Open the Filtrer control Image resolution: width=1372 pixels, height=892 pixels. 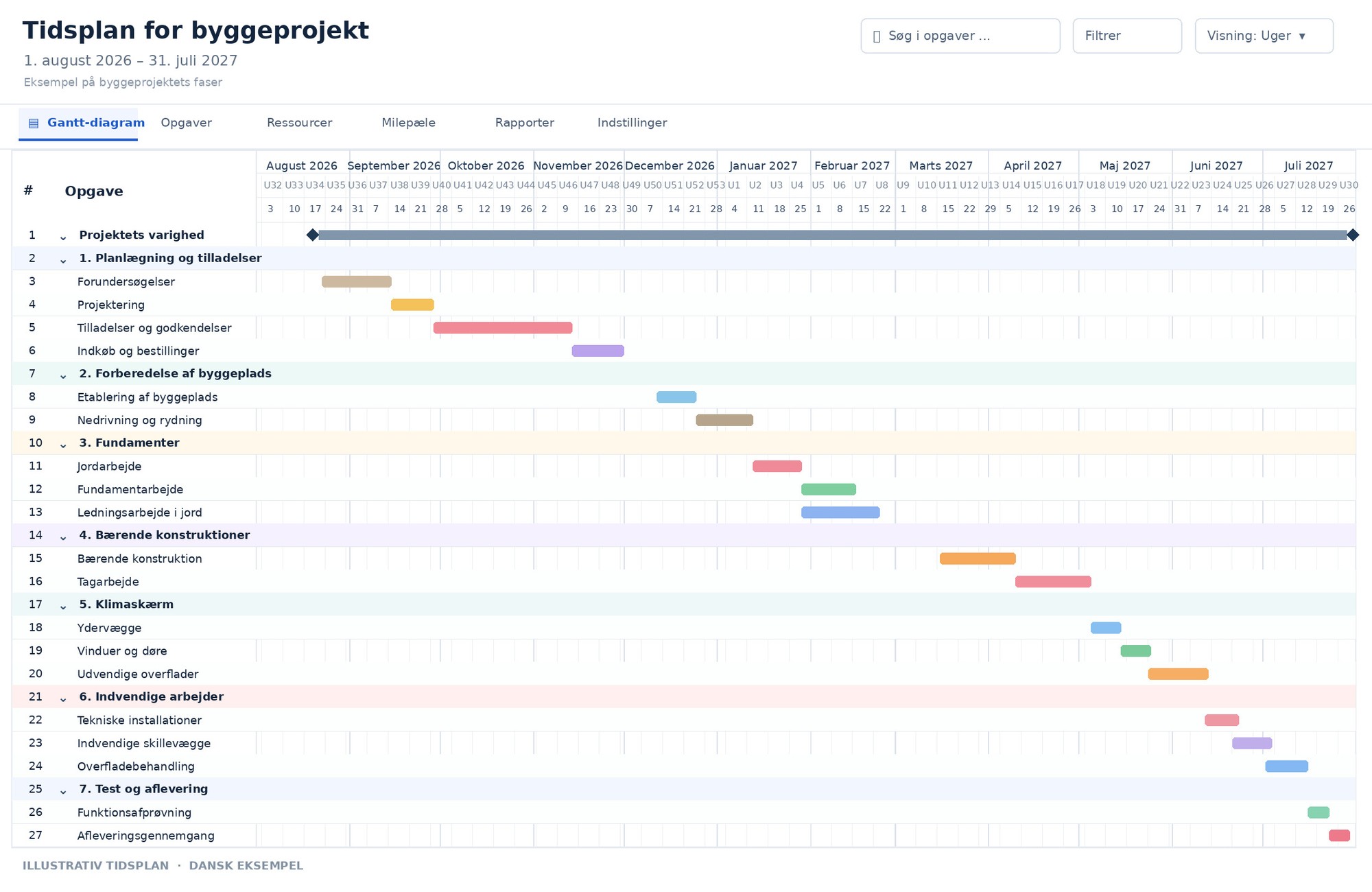pos(1127,36)
